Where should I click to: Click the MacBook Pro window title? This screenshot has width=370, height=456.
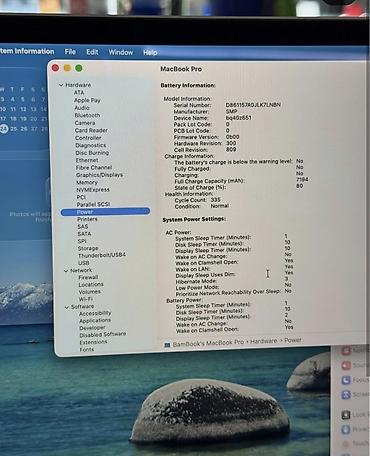[181, 69]
